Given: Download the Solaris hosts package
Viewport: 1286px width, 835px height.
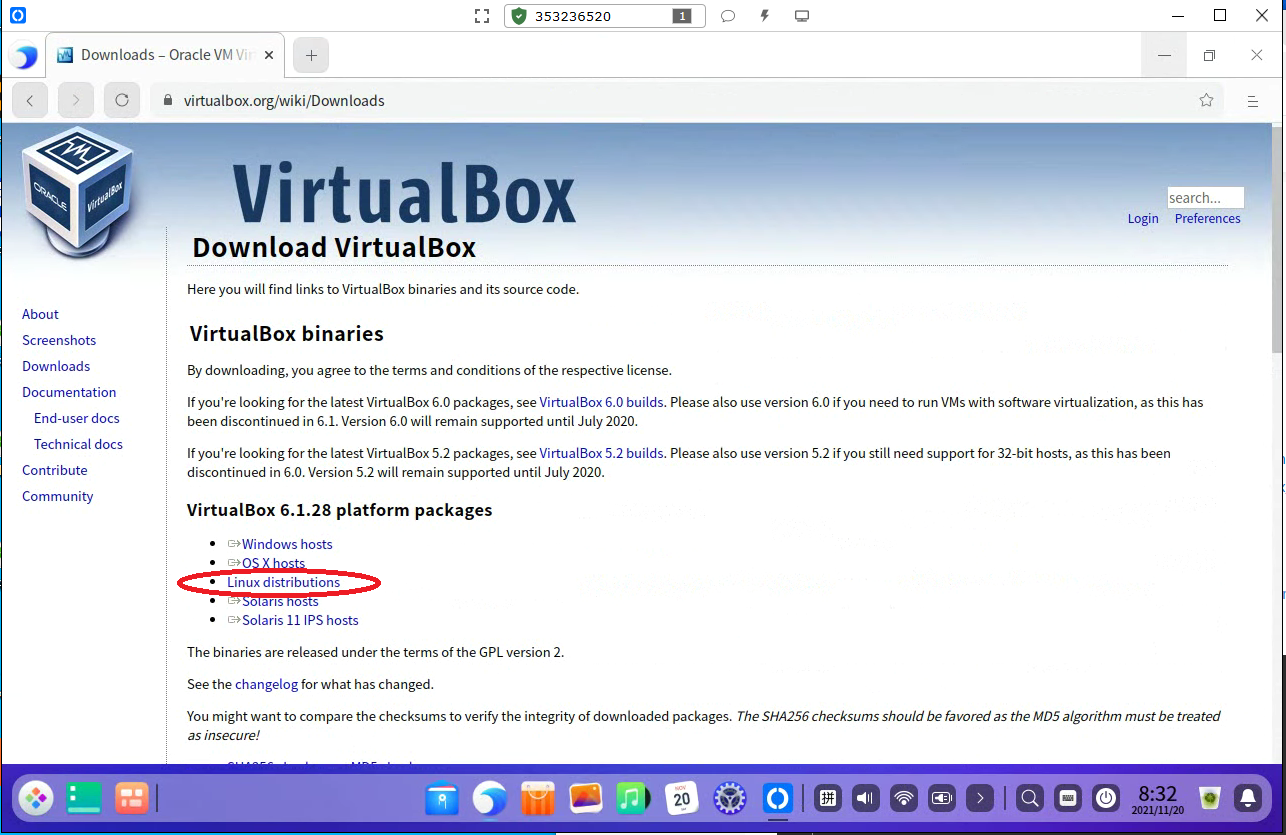Looking at the screenshot, I should coord(280,601).
